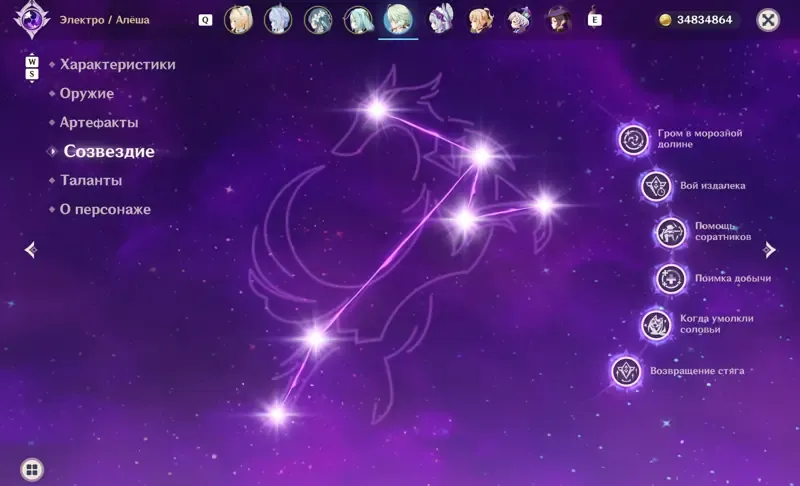Open the four-square grid menu button

coord(32,470)
